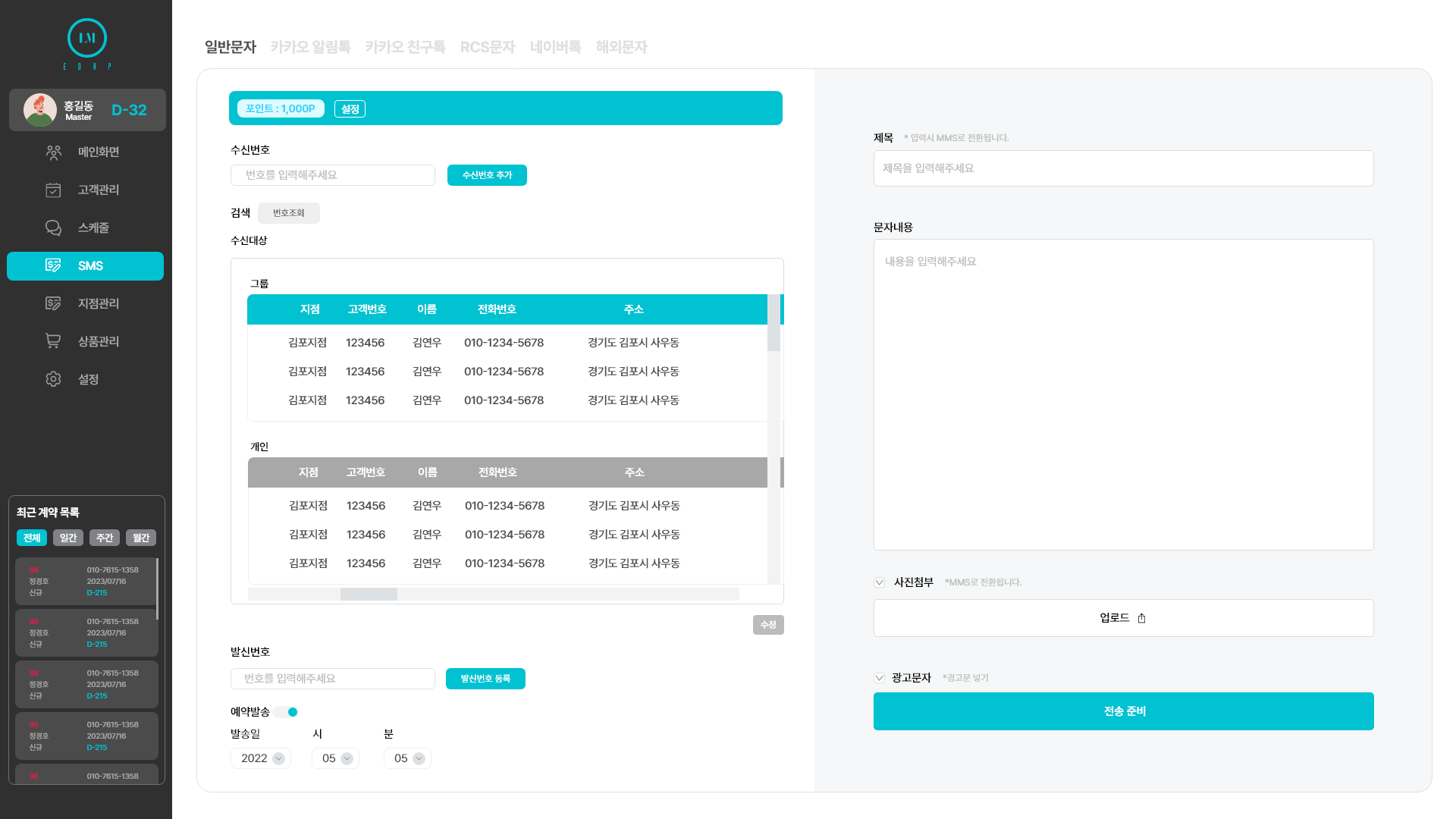This screenshot has height=819, width=1456.
Task: Click the 발신번호 input field
Action: point(333,679)
